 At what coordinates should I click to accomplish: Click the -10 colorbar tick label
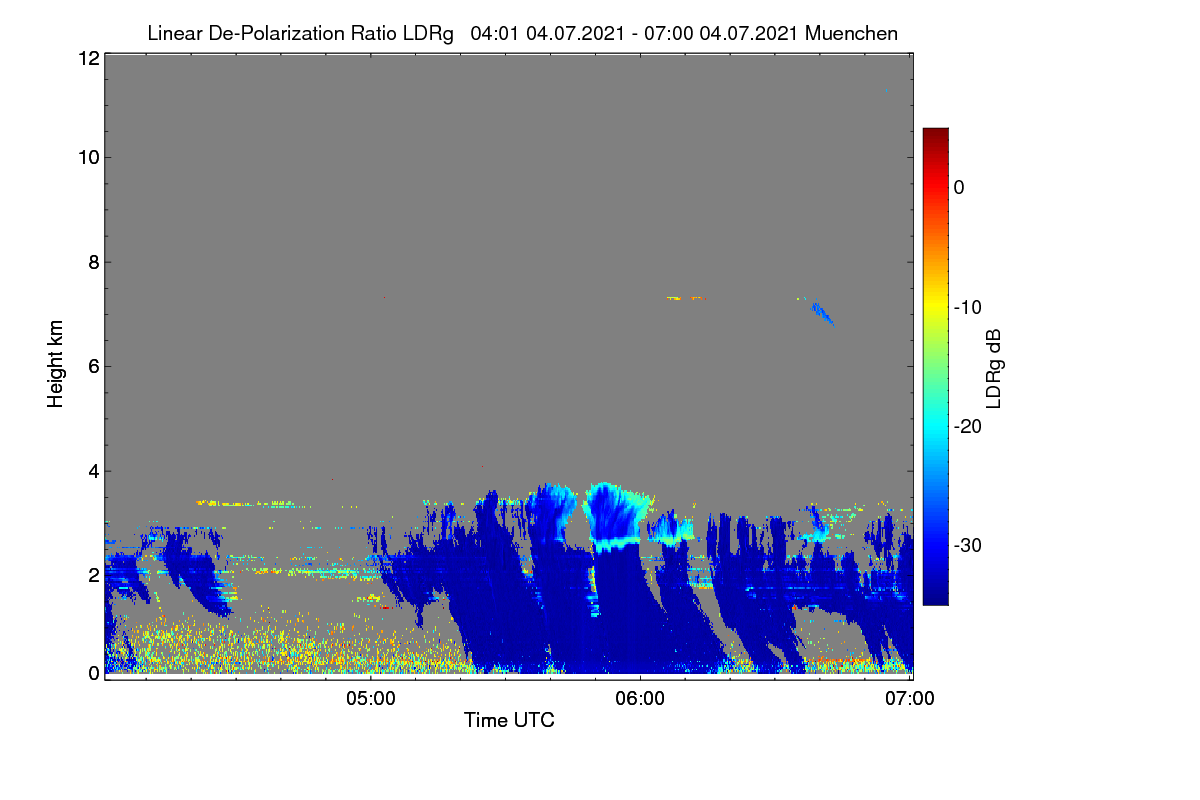(970, 307)
